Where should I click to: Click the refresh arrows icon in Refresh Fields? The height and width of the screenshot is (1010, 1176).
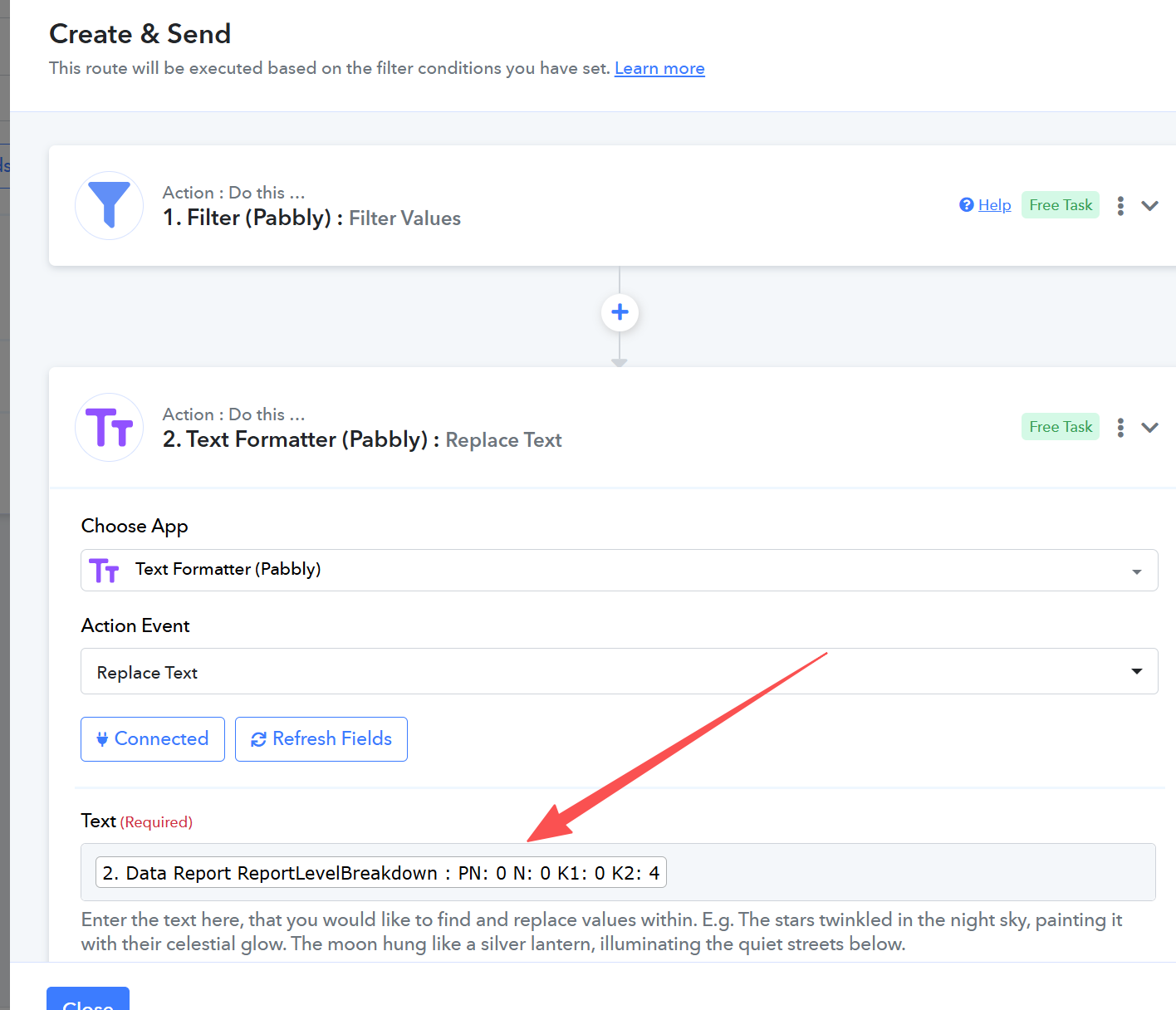258,739
